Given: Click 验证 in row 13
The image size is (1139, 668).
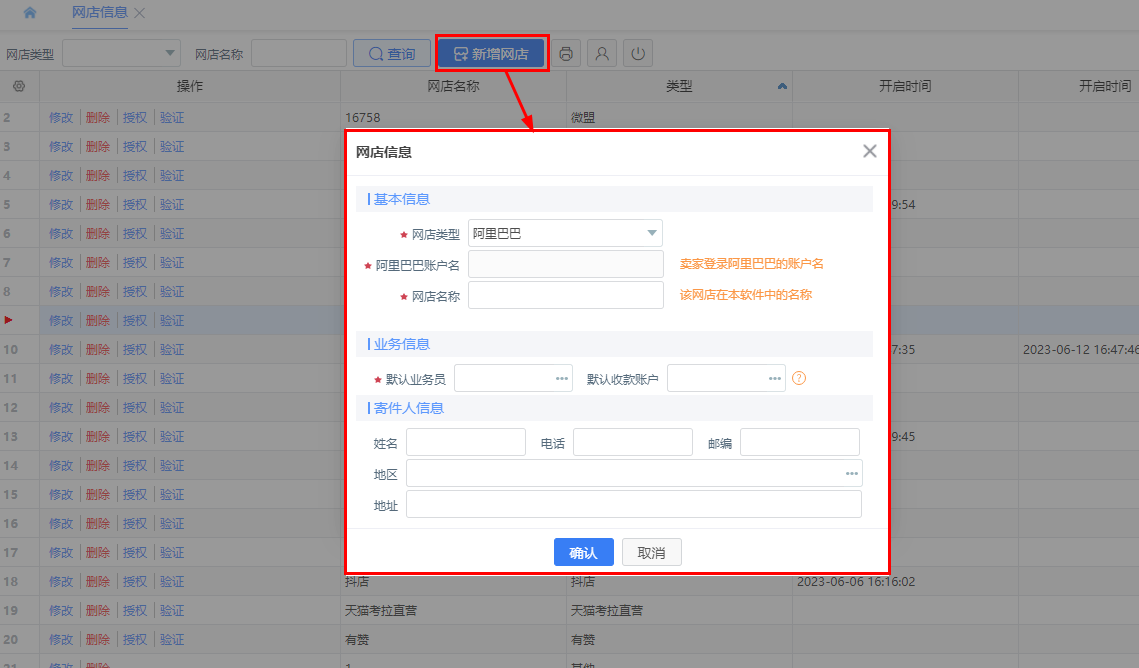Looking at the screenshot, I should click(x=172, y=436).
